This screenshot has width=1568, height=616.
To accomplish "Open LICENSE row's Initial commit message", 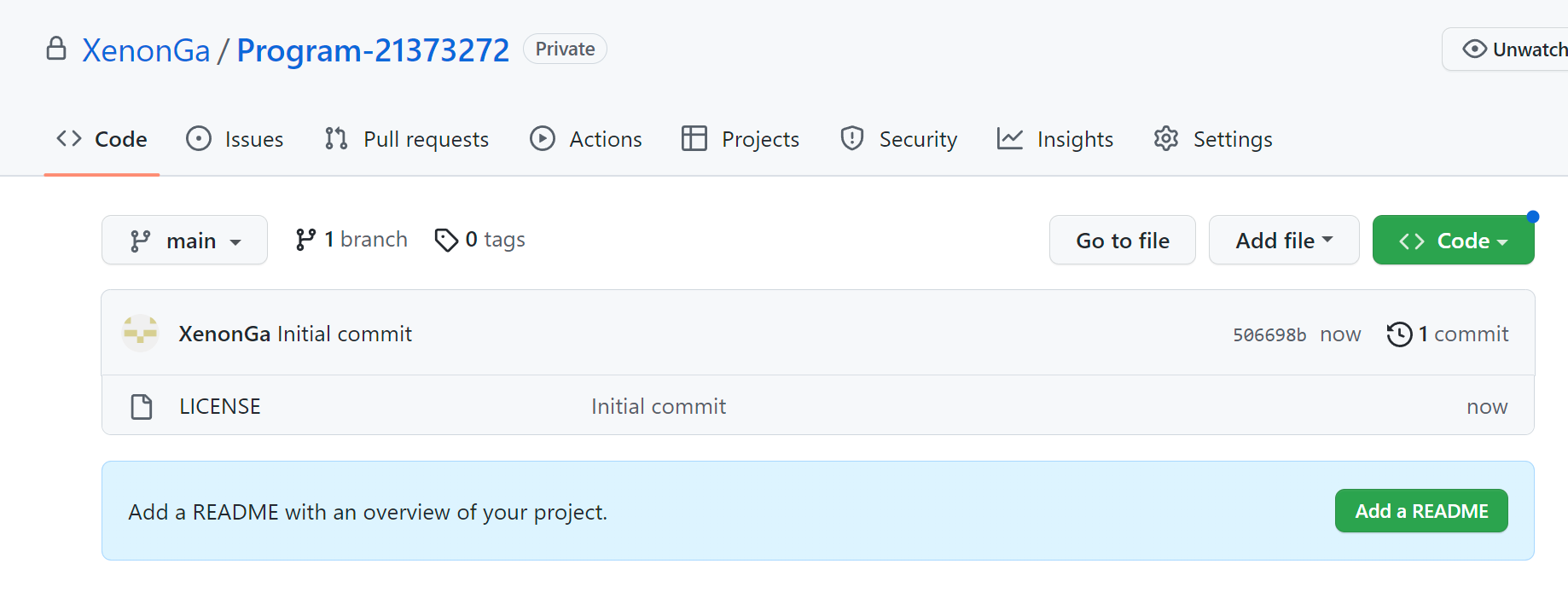I will click(659, 407).
